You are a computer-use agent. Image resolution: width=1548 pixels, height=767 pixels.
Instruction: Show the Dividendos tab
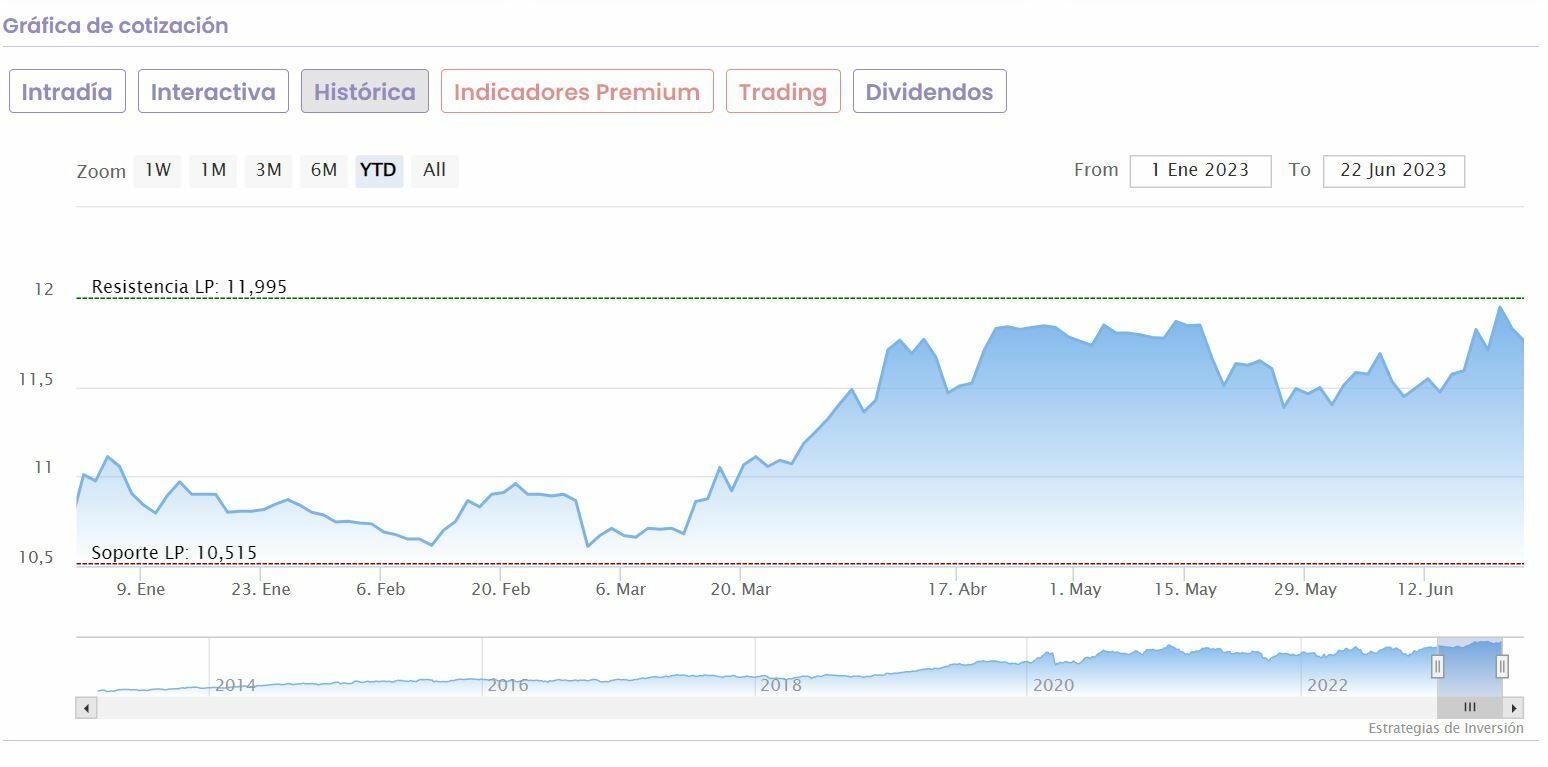929,92
